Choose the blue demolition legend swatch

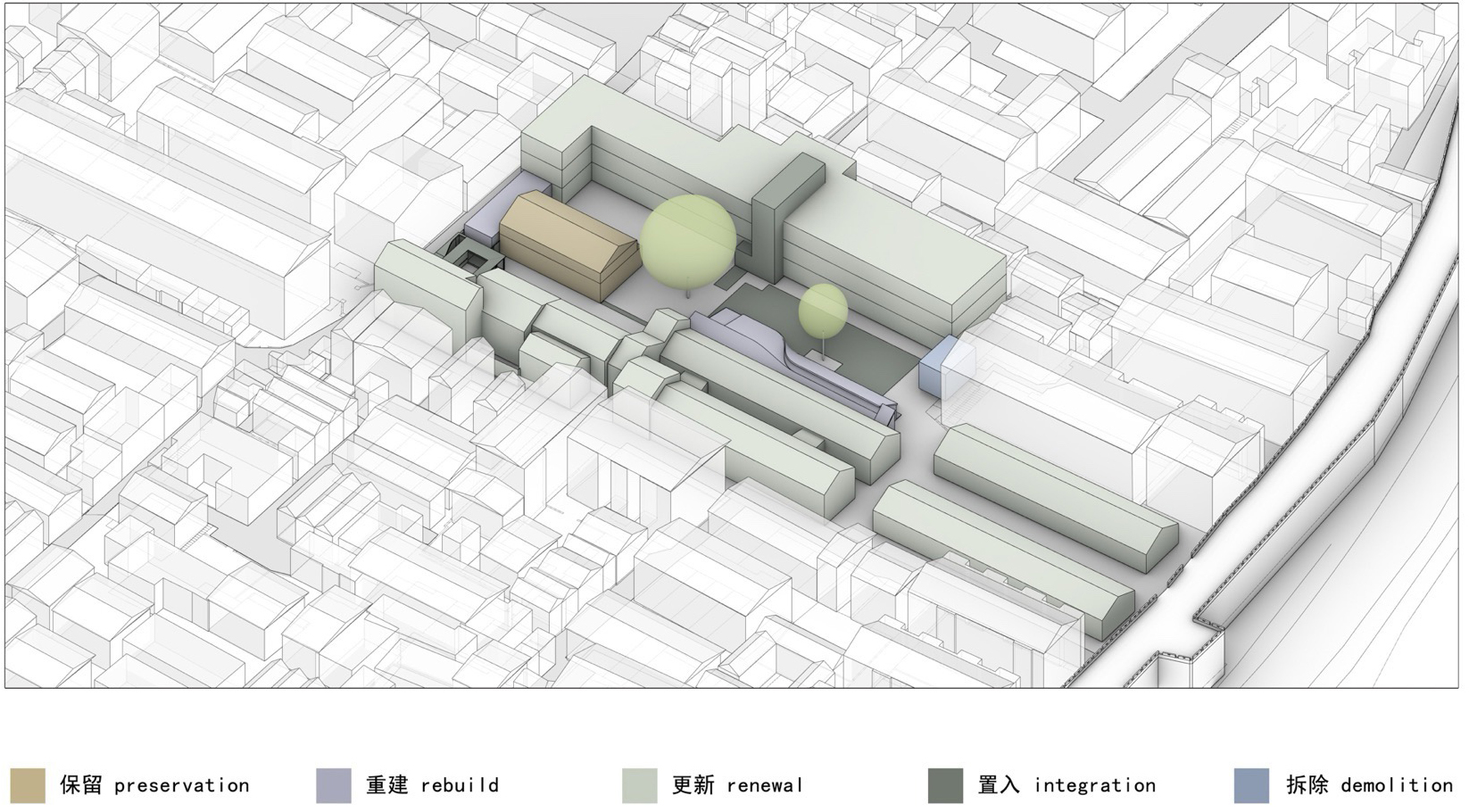pyautogui.click(x=1251, y=785)
